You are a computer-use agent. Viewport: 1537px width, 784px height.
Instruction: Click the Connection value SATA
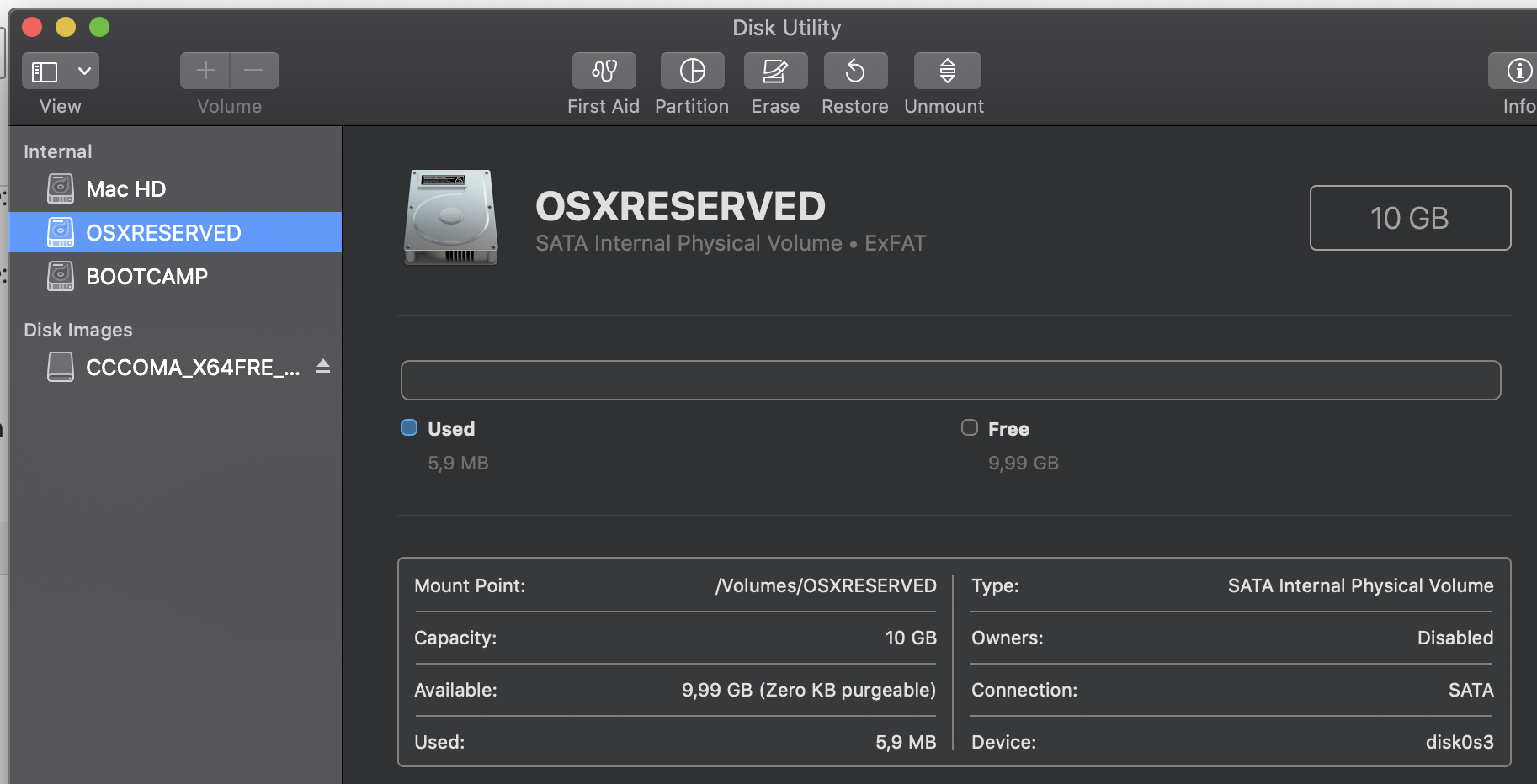point(1471,690)
